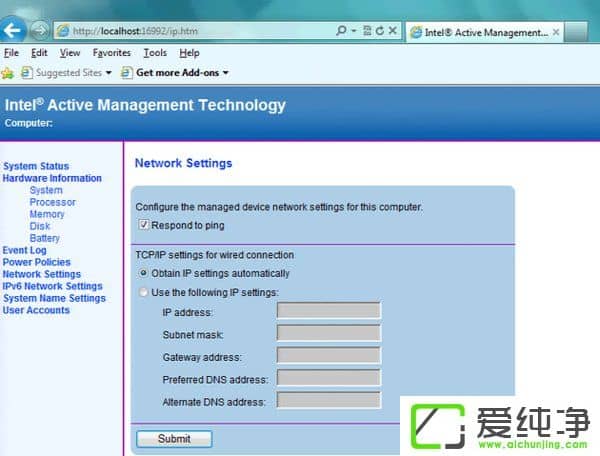
Task: Open the Suggested Sites dropdown arrow
Action: [109, 73]
